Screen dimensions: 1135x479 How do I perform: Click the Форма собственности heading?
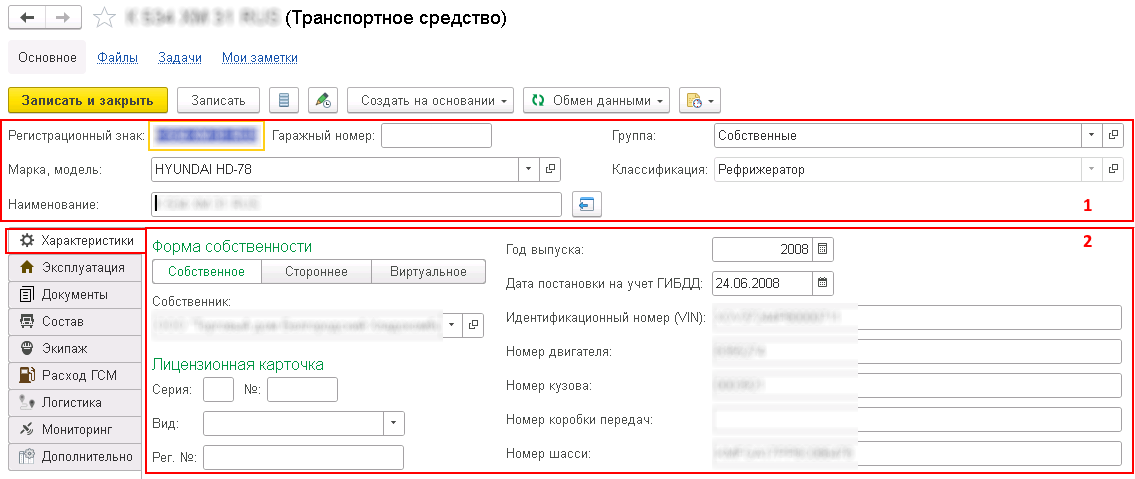point(232,247)
